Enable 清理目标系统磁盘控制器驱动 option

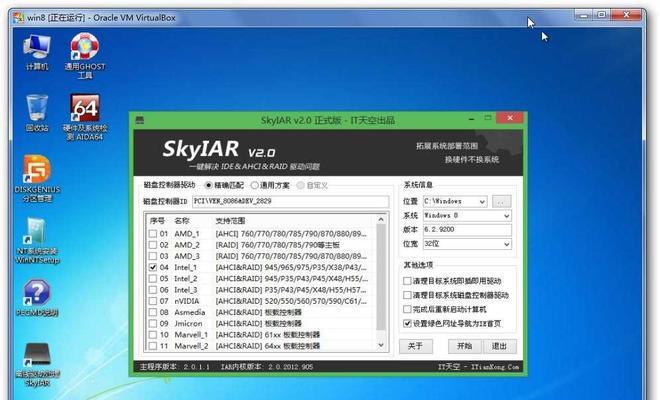tap(407, 295)
